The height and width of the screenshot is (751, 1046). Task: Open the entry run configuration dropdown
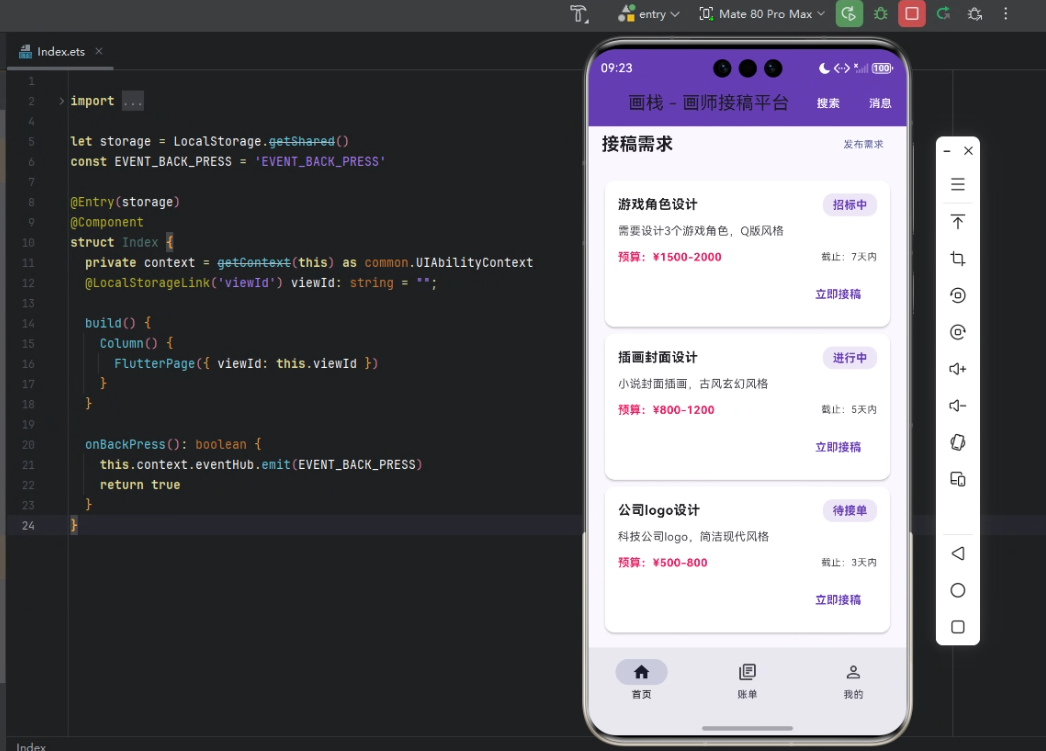[x=649, y=14]
